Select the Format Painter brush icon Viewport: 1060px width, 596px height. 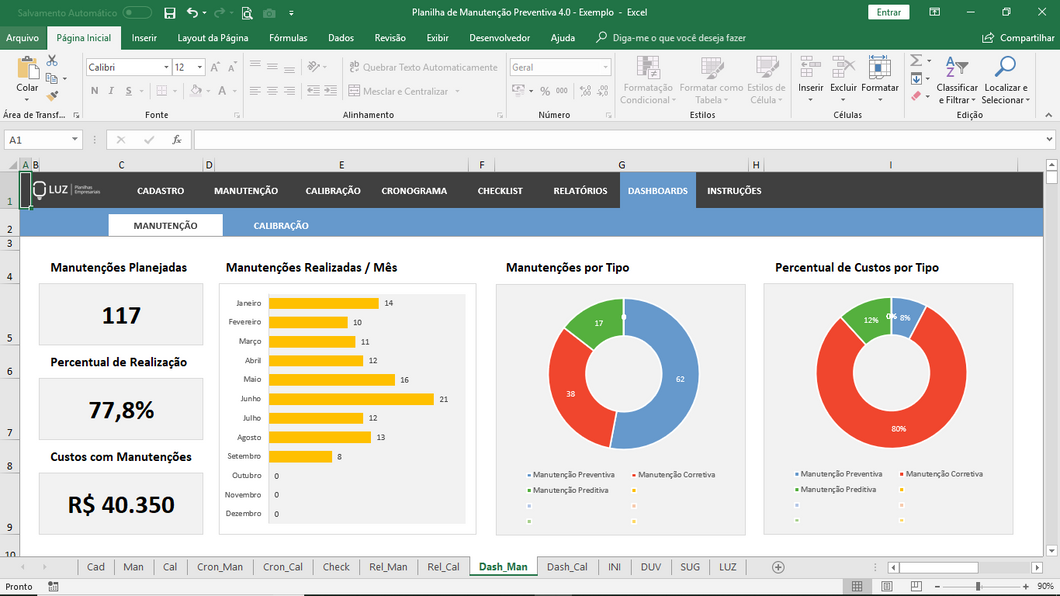(x=52, y=96)
